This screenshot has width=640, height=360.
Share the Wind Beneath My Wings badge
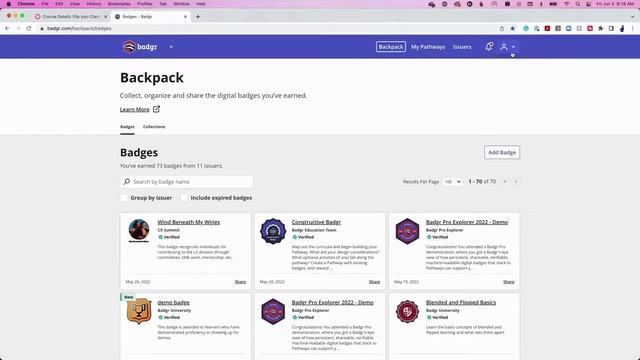tap(240, 282)
